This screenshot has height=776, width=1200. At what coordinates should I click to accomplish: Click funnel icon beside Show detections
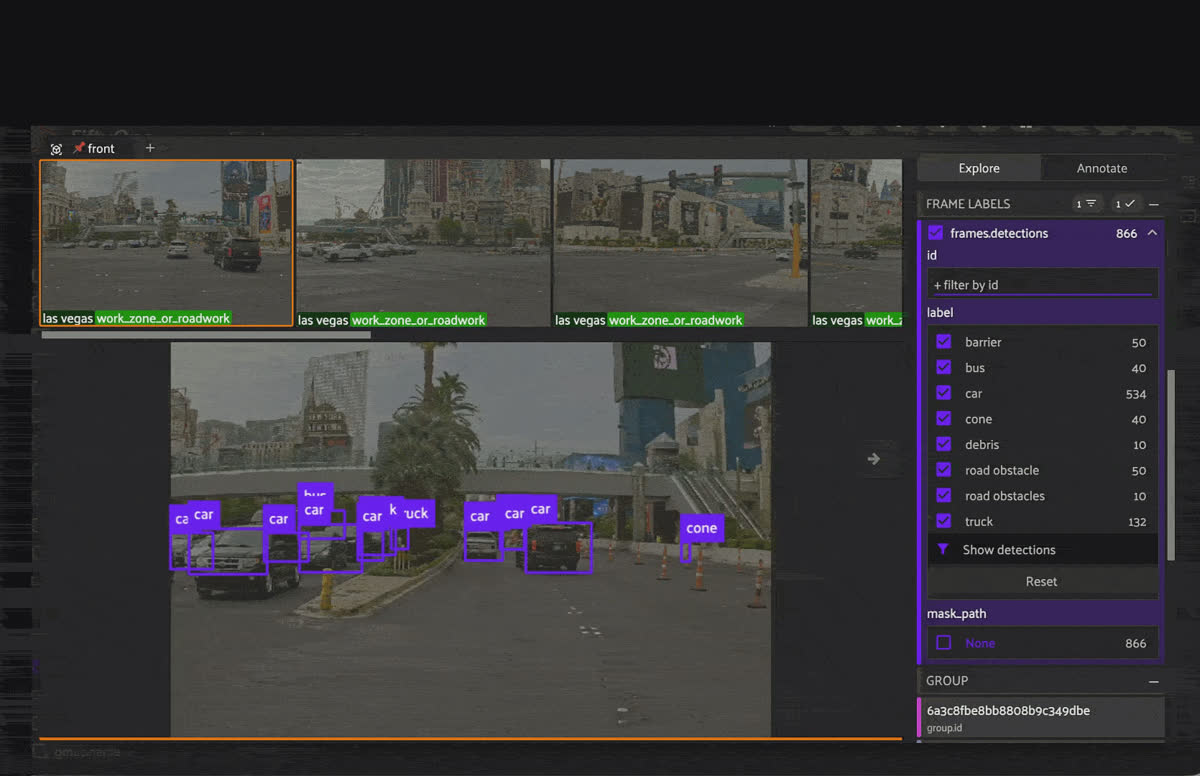point(942,550)
